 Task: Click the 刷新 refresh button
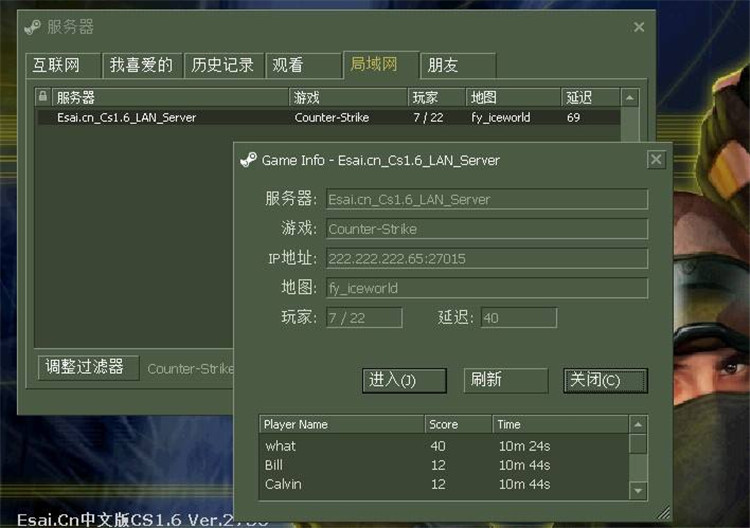coord(506,380)
